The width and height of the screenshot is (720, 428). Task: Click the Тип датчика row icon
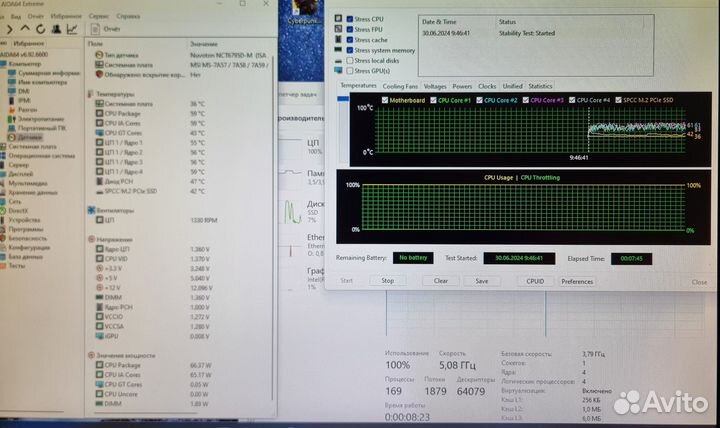99,55
